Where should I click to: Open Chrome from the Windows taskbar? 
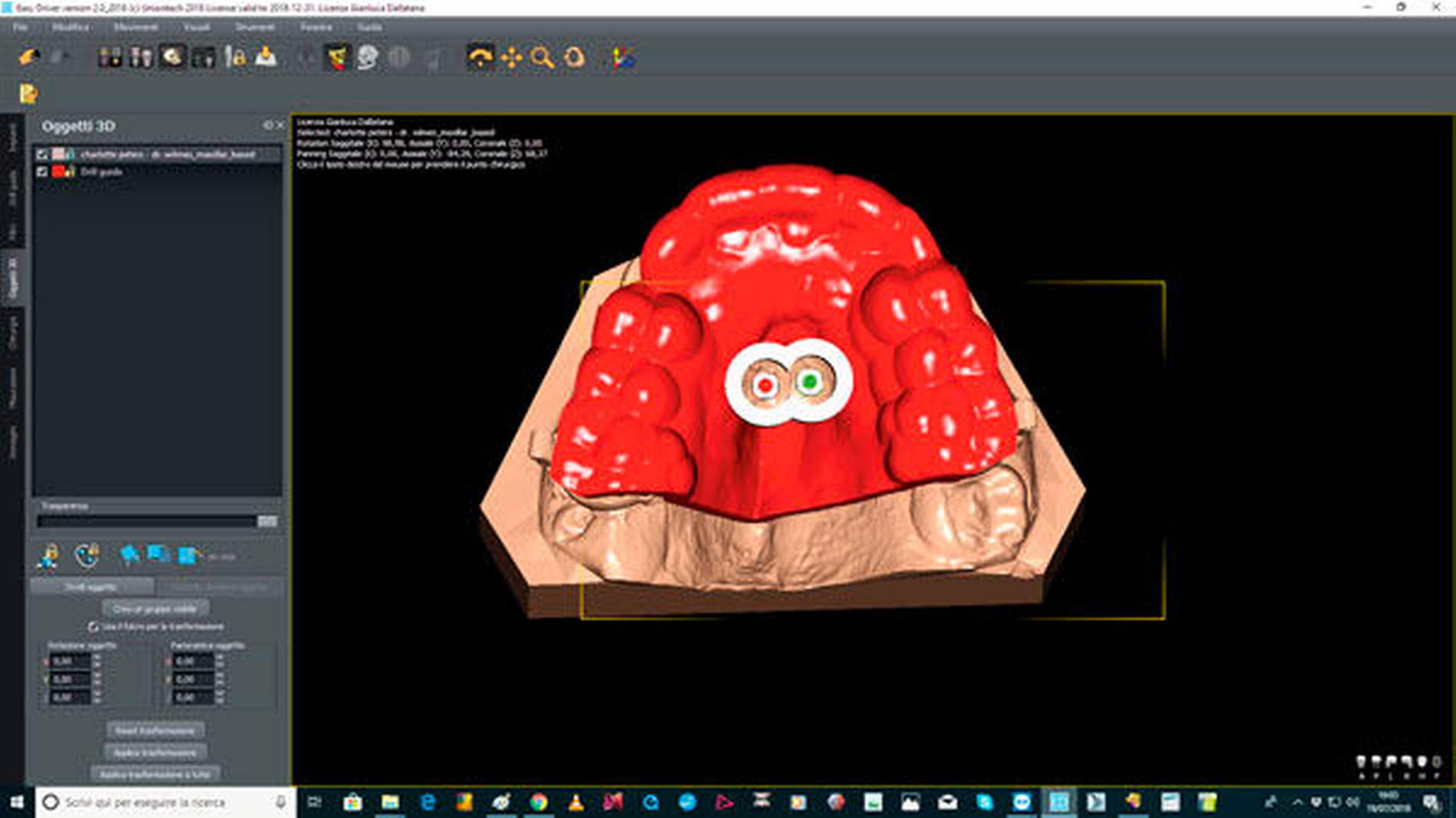point(539,802)
